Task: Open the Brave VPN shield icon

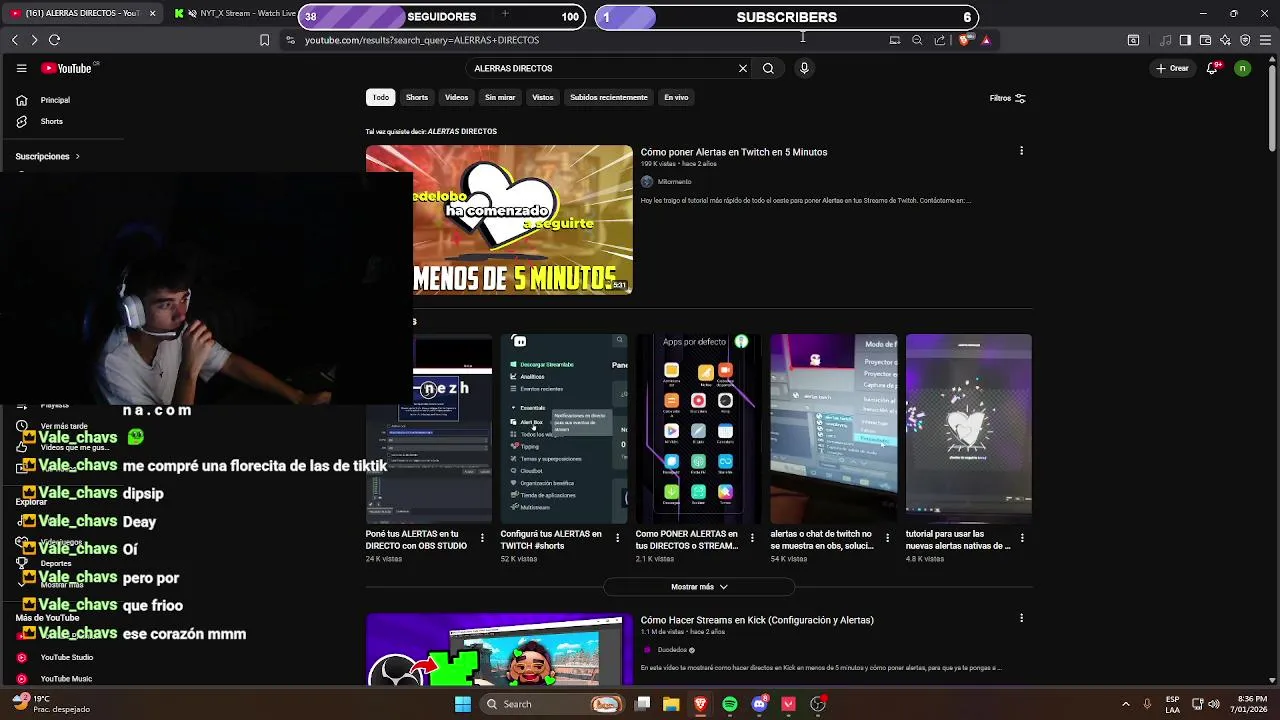Action: (1245, 40)
